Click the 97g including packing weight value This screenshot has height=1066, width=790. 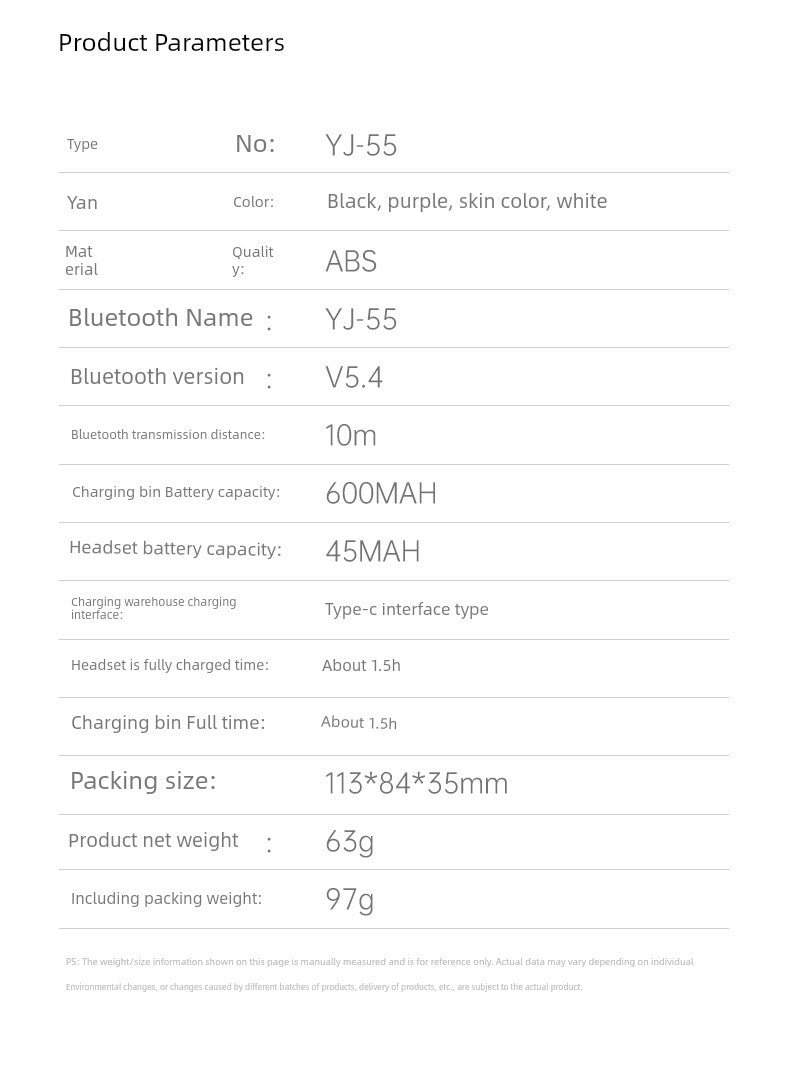(x=349, y=900)
